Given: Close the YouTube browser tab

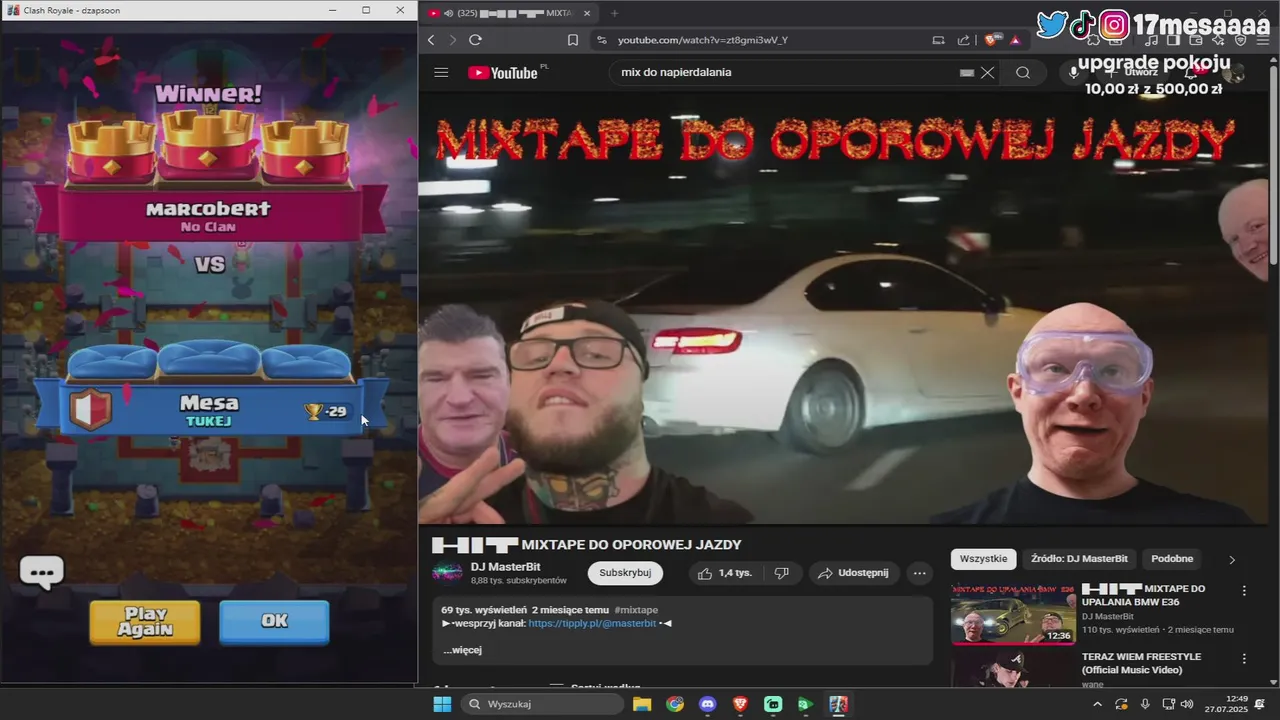Looking at the screenshot, I should point(587,13).
